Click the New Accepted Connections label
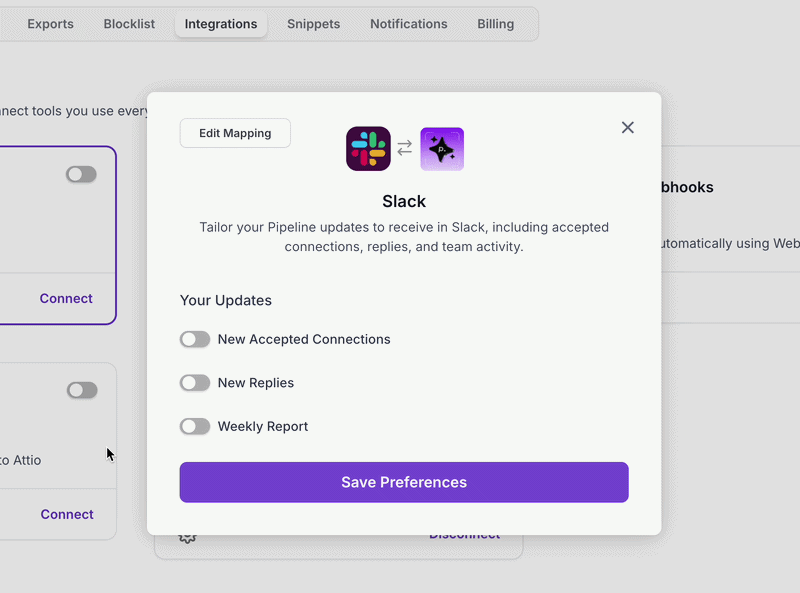 tap(304, 339)
